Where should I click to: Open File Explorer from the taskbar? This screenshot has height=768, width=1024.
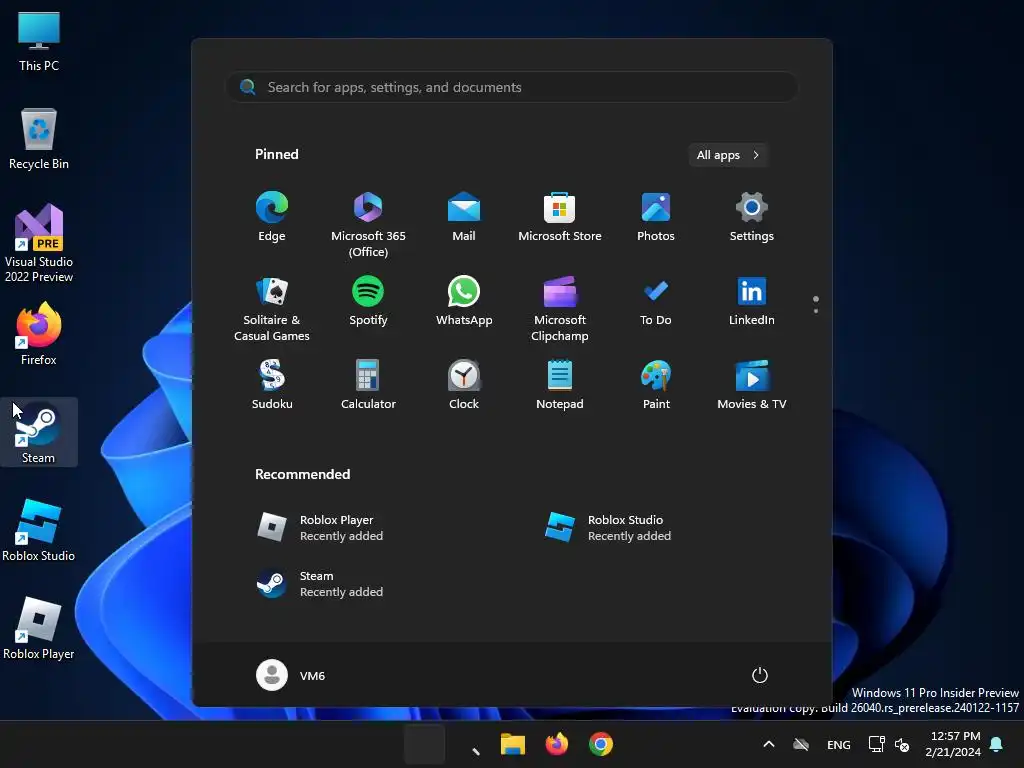pos(513,744)
